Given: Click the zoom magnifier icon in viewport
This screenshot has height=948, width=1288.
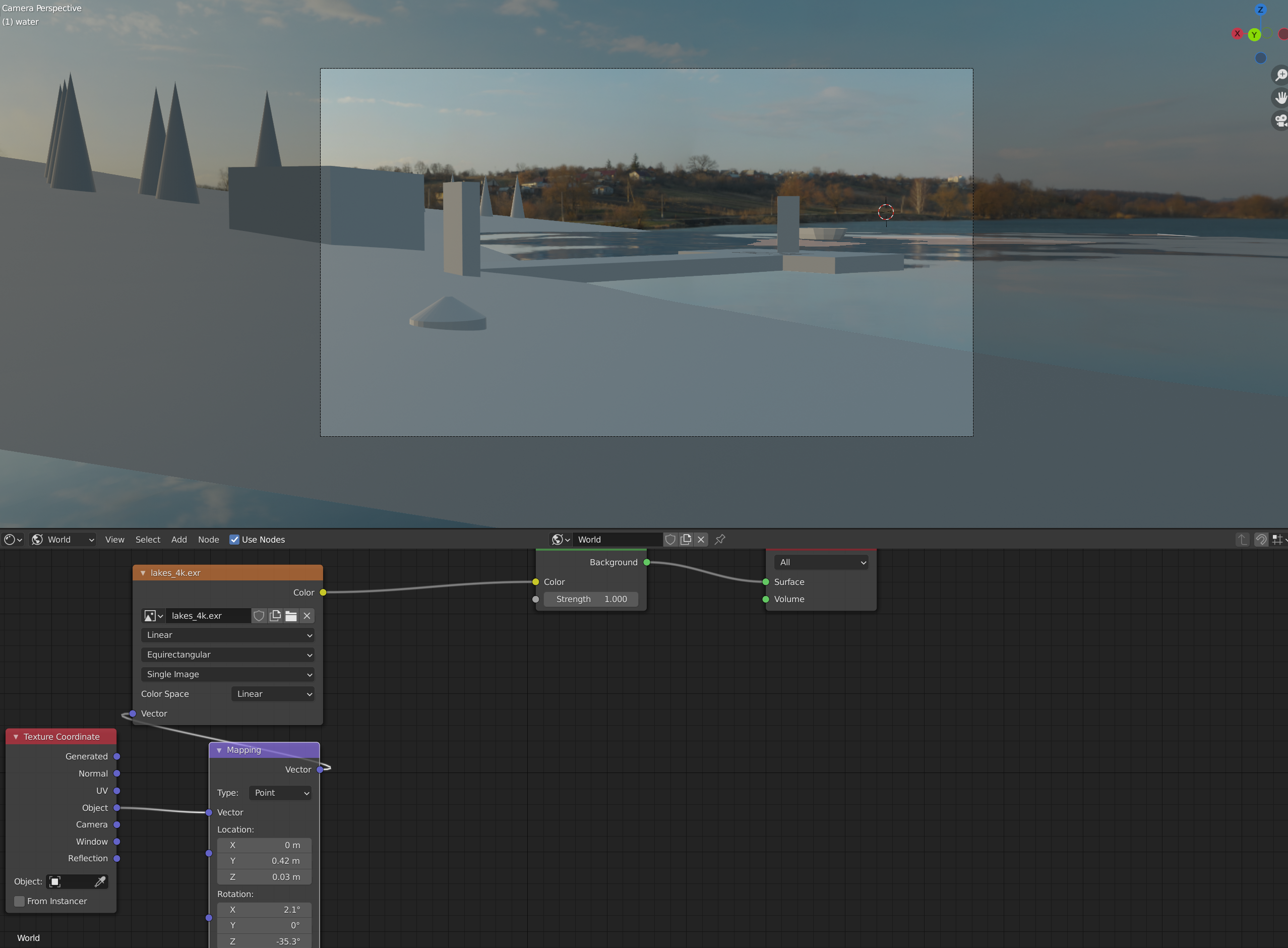Looking at the screenshot, I should pyautogui.click(x=1280, y=75).
